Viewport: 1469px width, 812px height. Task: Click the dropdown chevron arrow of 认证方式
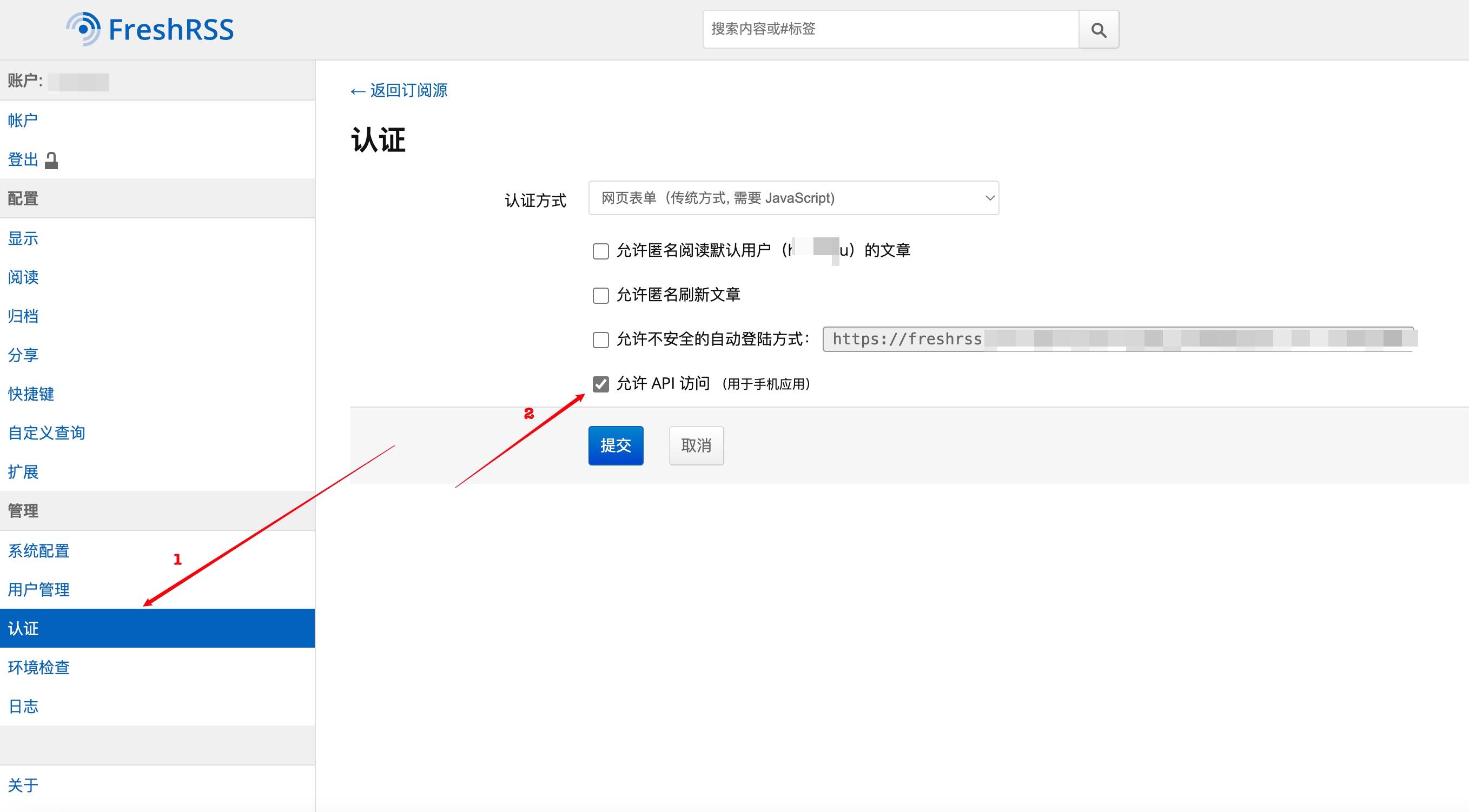[989, 198]
